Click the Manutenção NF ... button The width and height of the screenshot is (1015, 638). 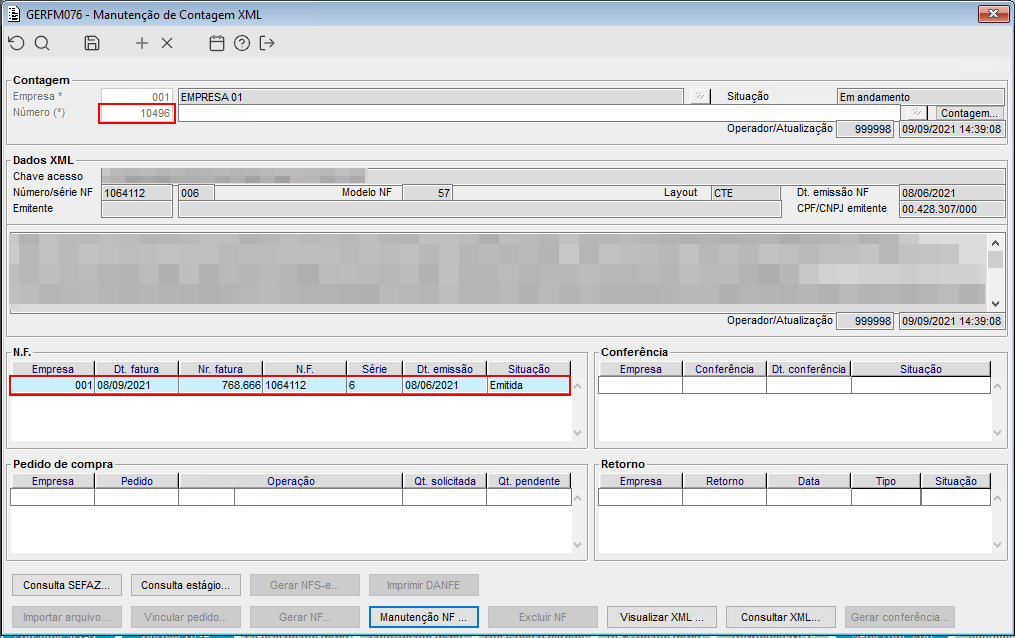tap(423, 617)
